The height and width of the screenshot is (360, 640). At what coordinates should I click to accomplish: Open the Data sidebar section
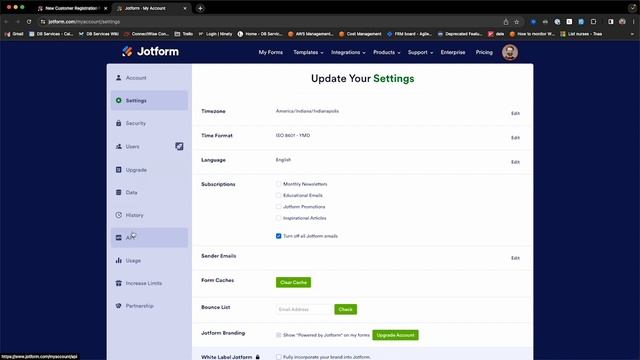149,192
